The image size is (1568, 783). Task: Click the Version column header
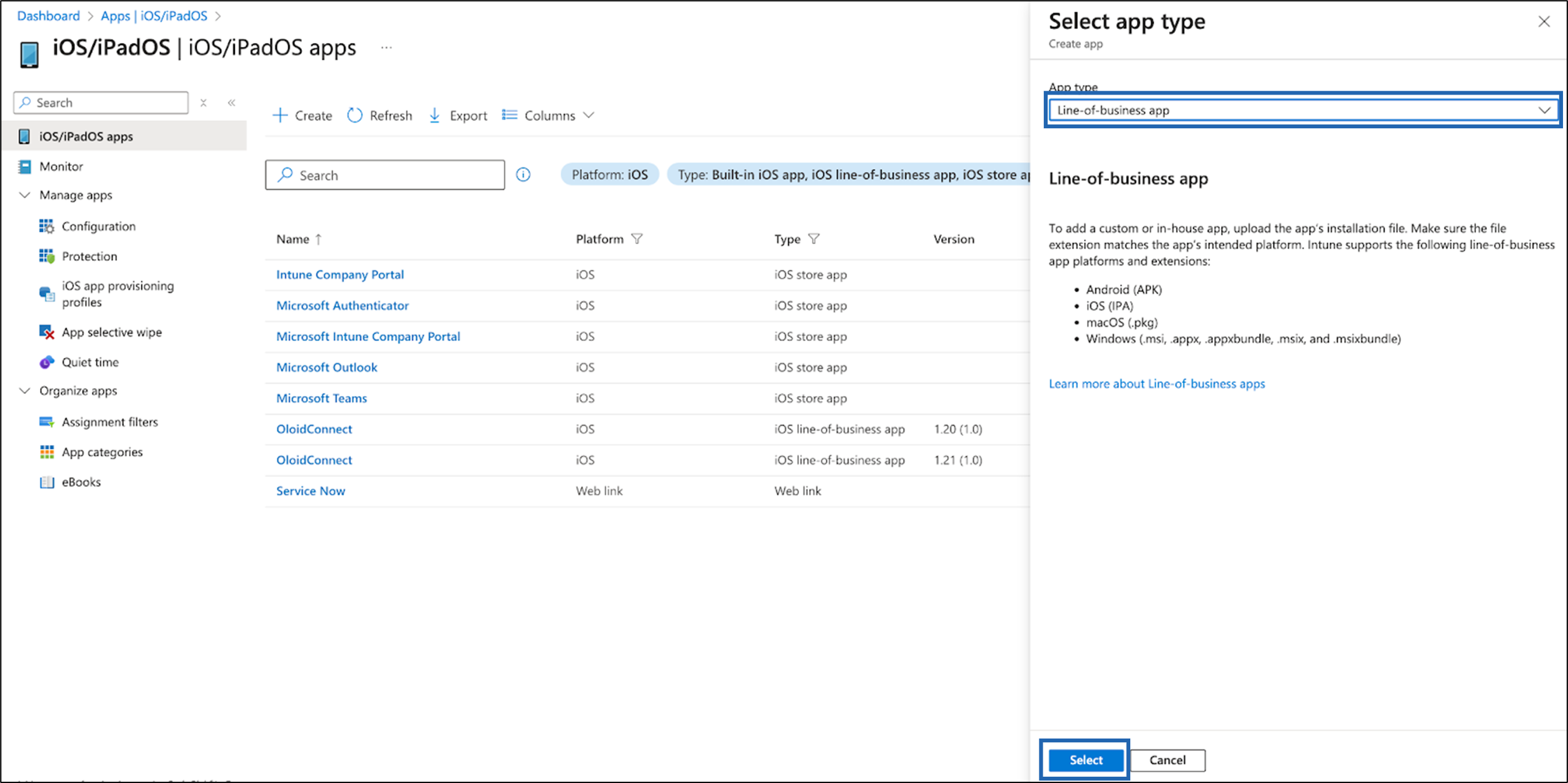pos(954,239)
